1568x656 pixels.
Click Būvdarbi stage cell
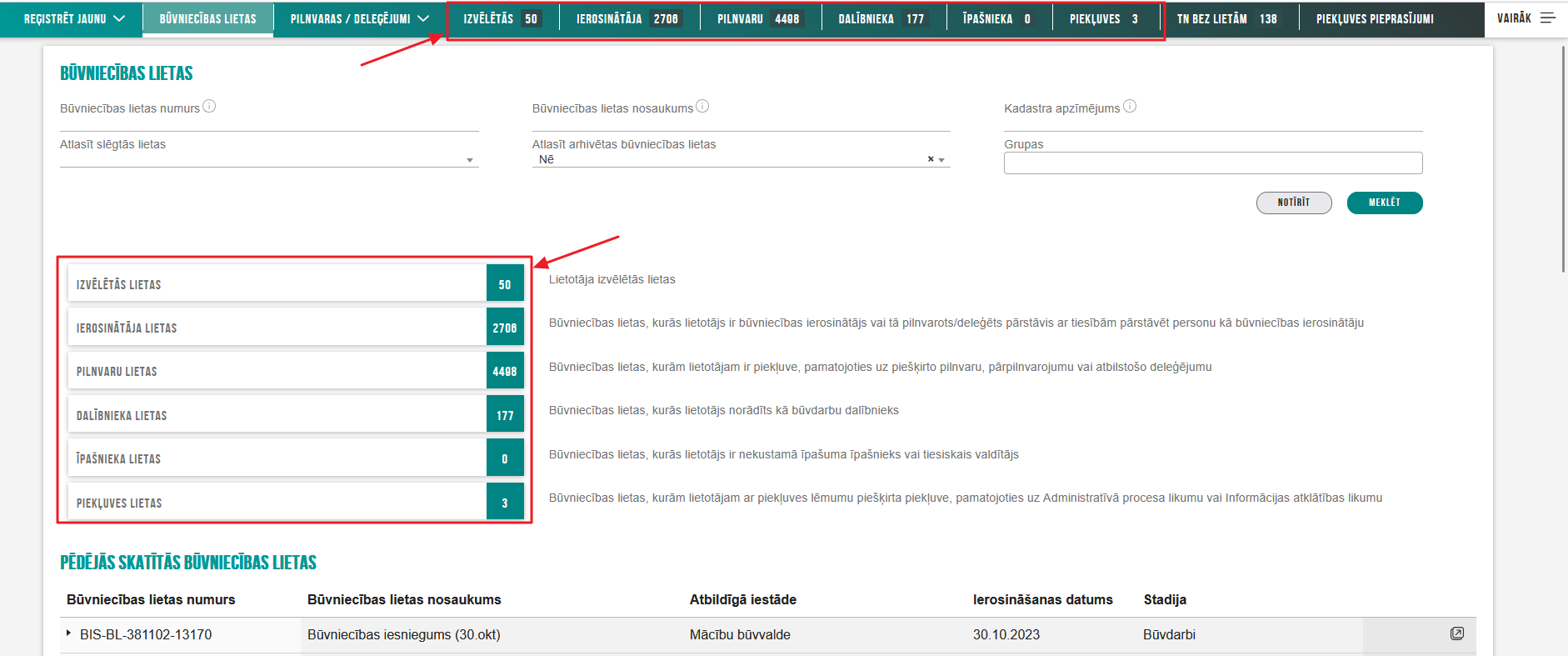(x=1169, y=634)
